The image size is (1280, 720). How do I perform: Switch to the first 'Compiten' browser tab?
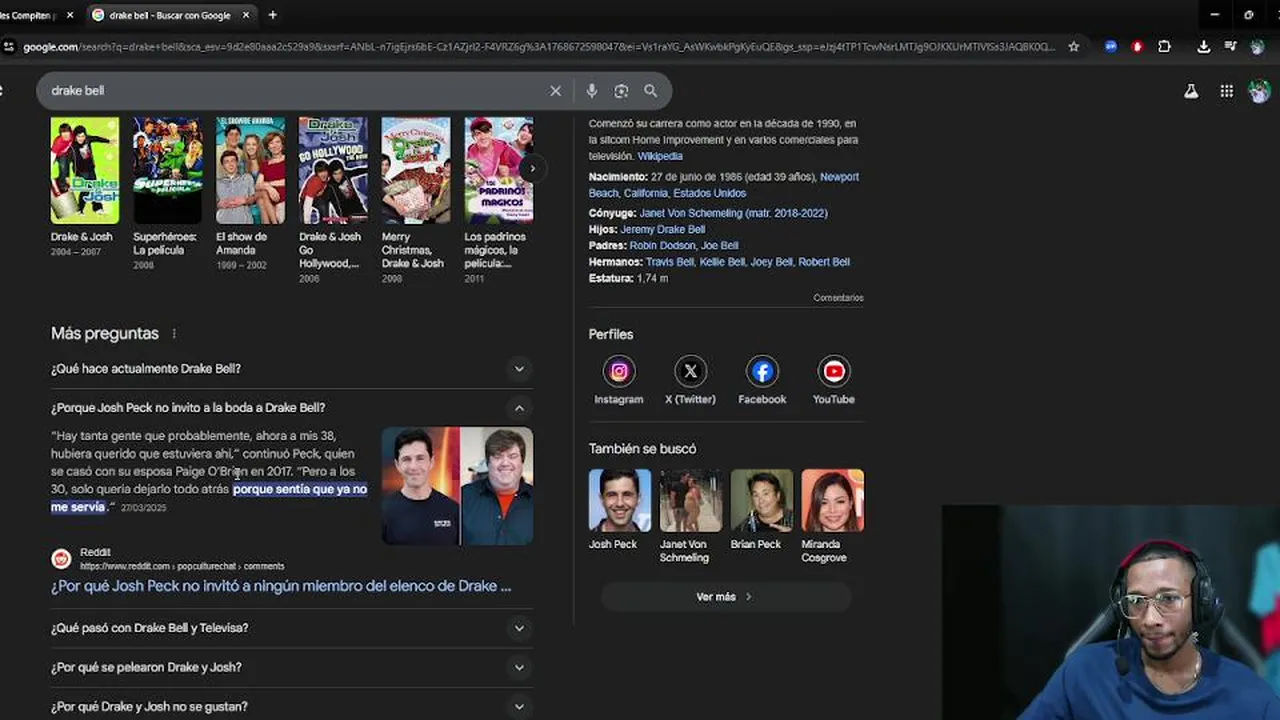tap(30, 15)
